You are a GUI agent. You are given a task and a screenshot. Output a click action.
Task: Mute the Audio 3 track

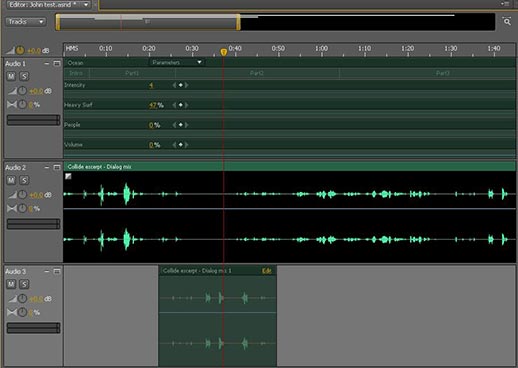(x=11, y=284)
